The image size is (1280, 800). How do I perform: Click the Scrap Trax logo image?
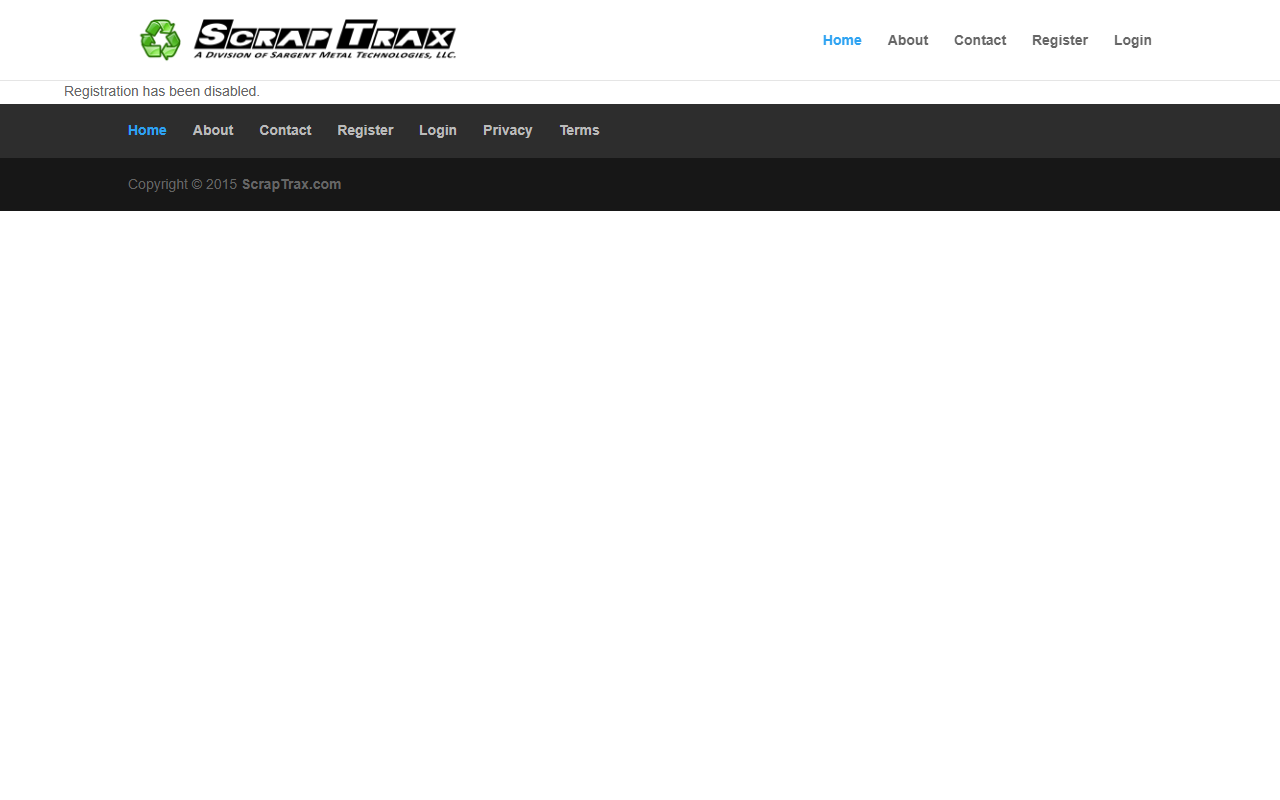[297, 40]
